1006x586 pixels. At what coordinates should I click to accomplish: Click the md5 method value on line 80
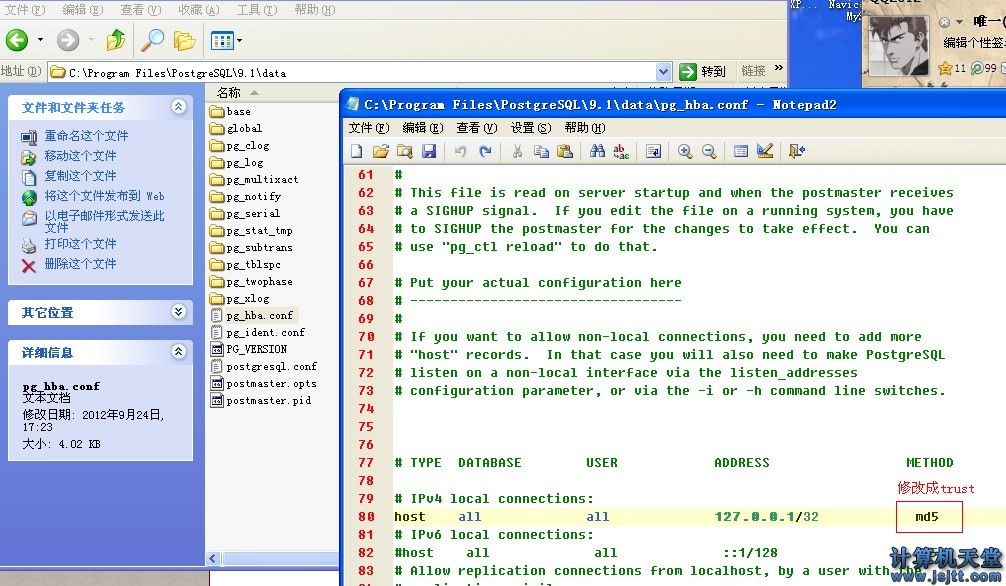click(927, 517)
